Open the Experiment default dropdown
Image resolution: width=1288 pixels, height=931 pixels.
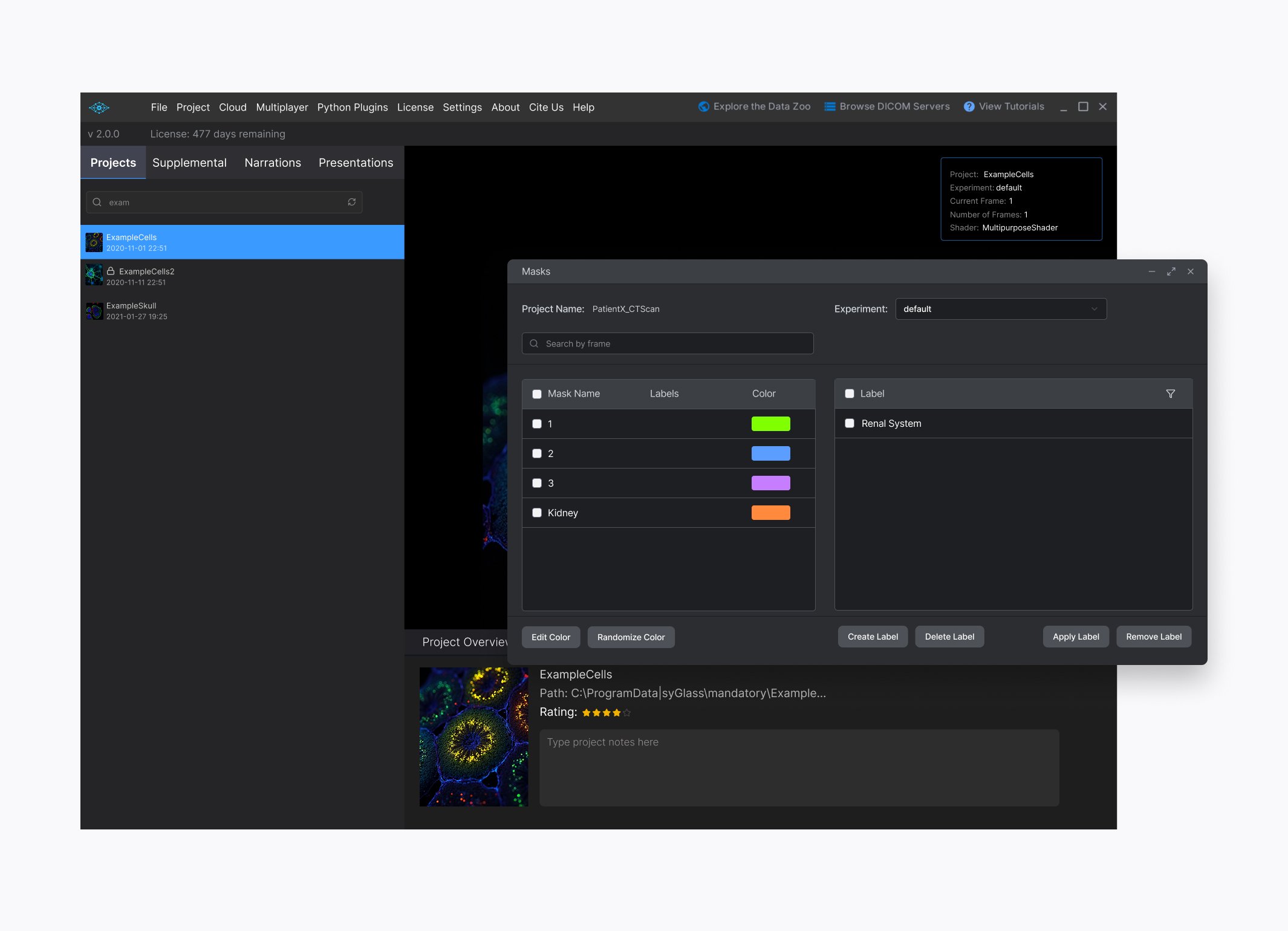click(1000, 309)
